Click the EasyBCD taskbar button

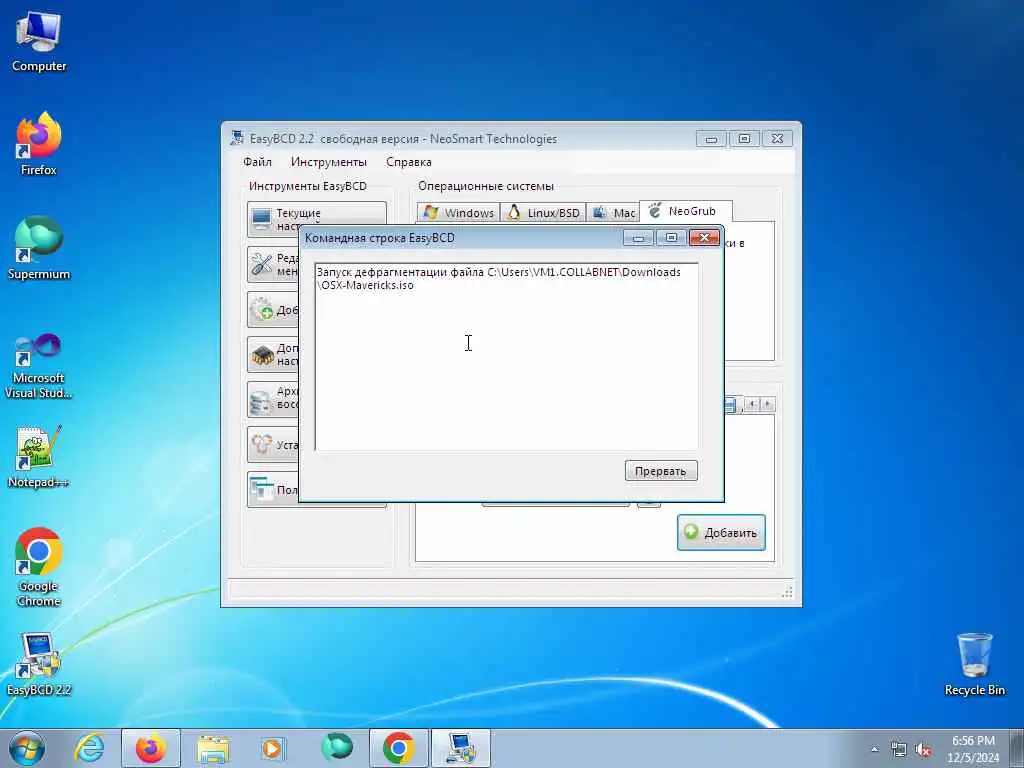460,748
